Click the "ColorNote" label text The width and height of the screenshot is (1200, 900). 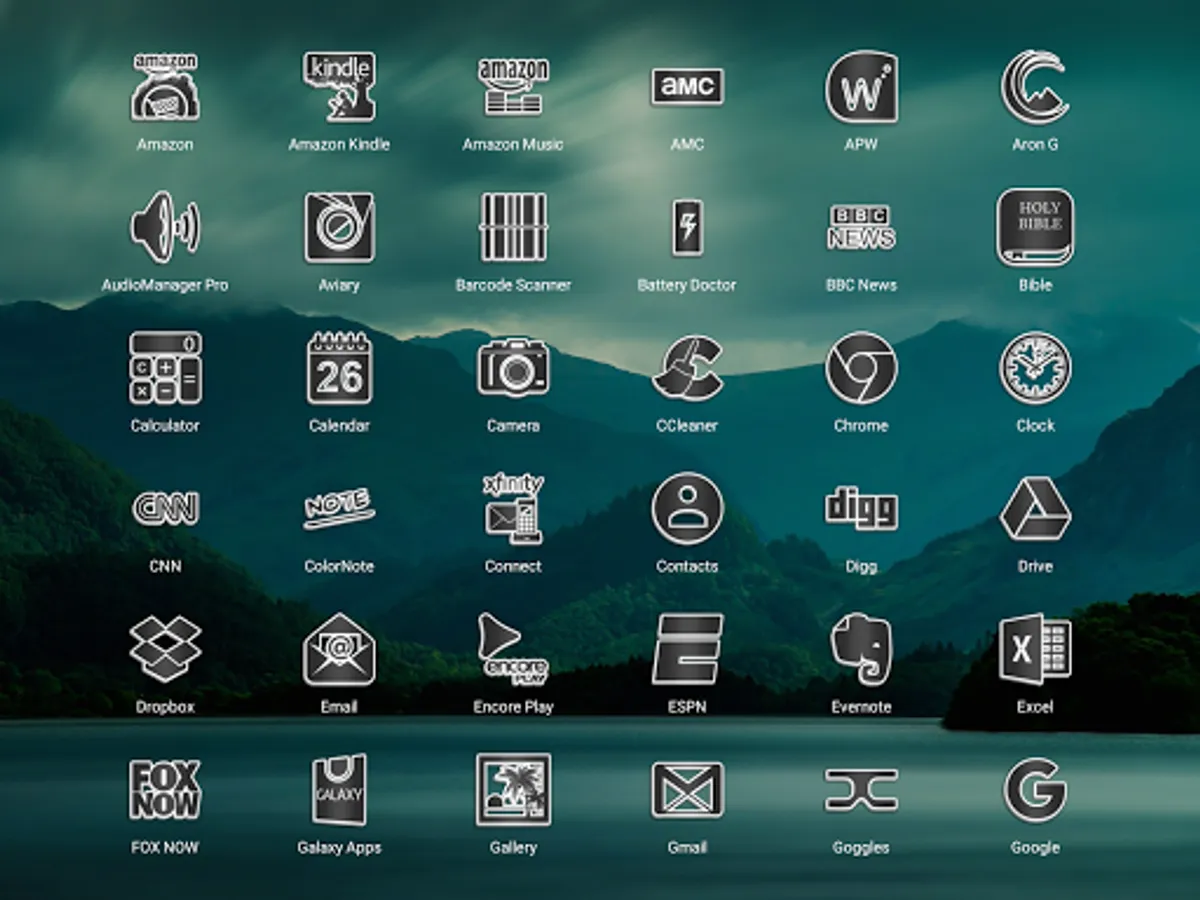(x=339, y=566)
